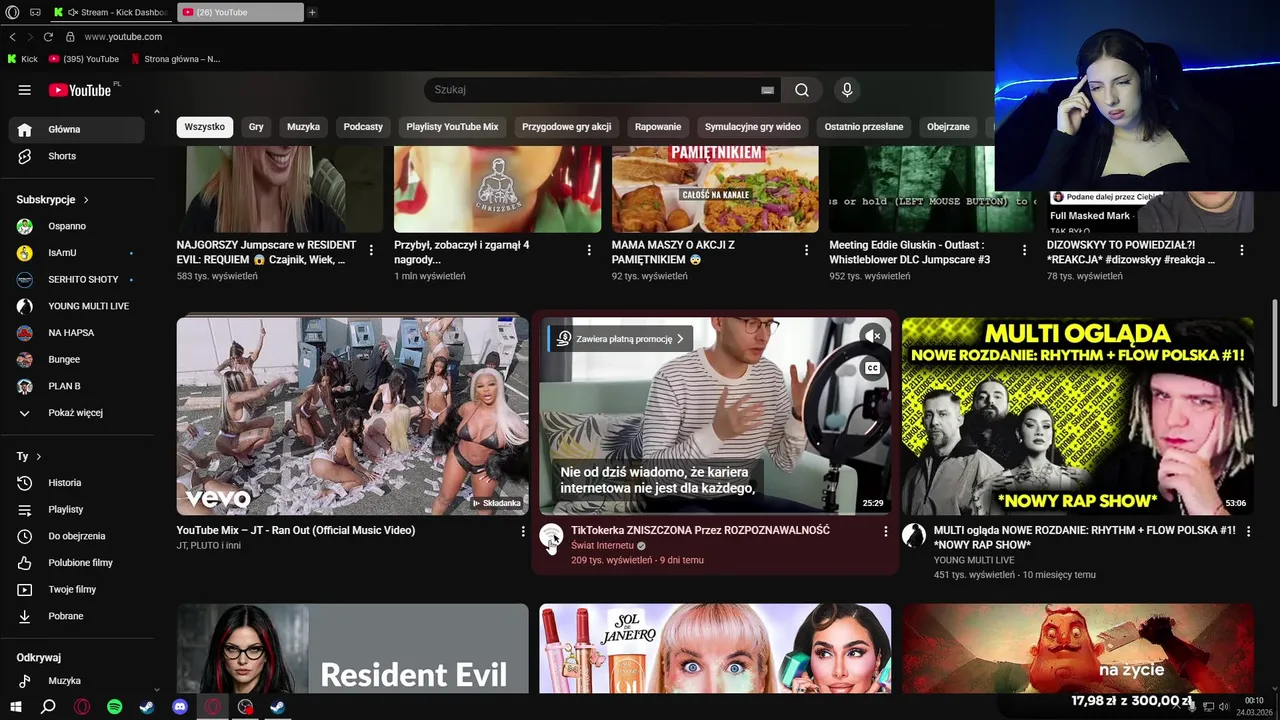This screenshot has width=1280, height=720.
Task: Open options menu for MULTI ogląda NOWE ROZDANIE
Action: point(1248,532)
